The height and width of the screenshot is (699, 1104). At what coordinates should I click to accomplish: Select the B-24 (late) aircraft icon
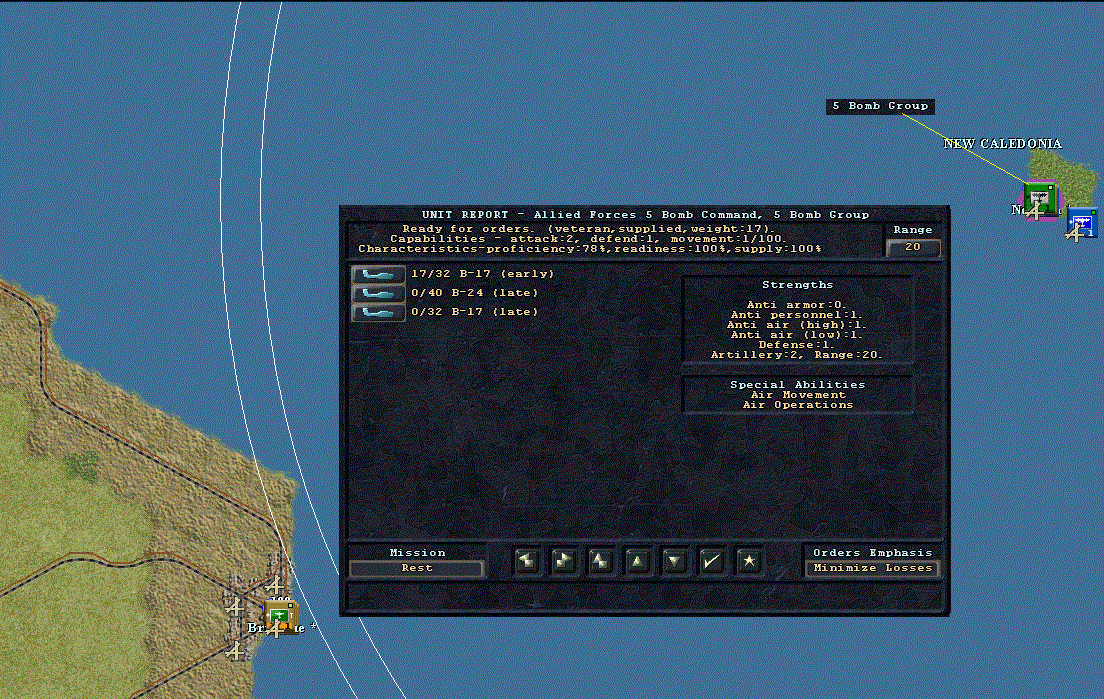[378, 293]
